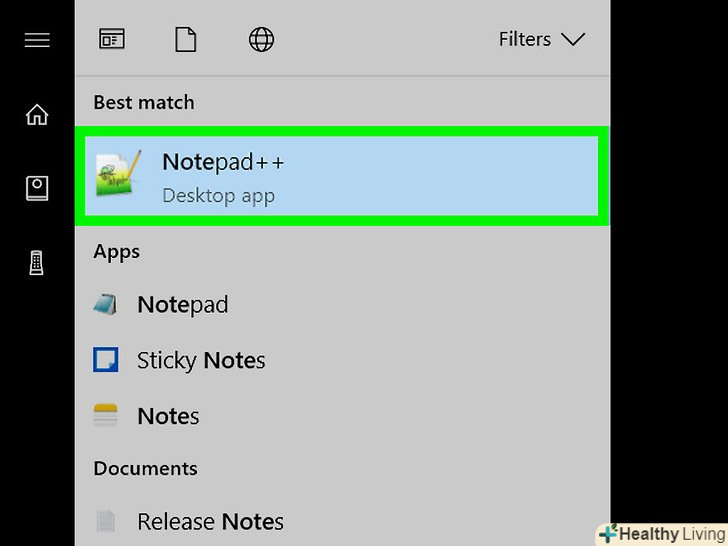Click the Notepad++ app icon
This screenshot has width=728, height=546.
click(118, 174)
